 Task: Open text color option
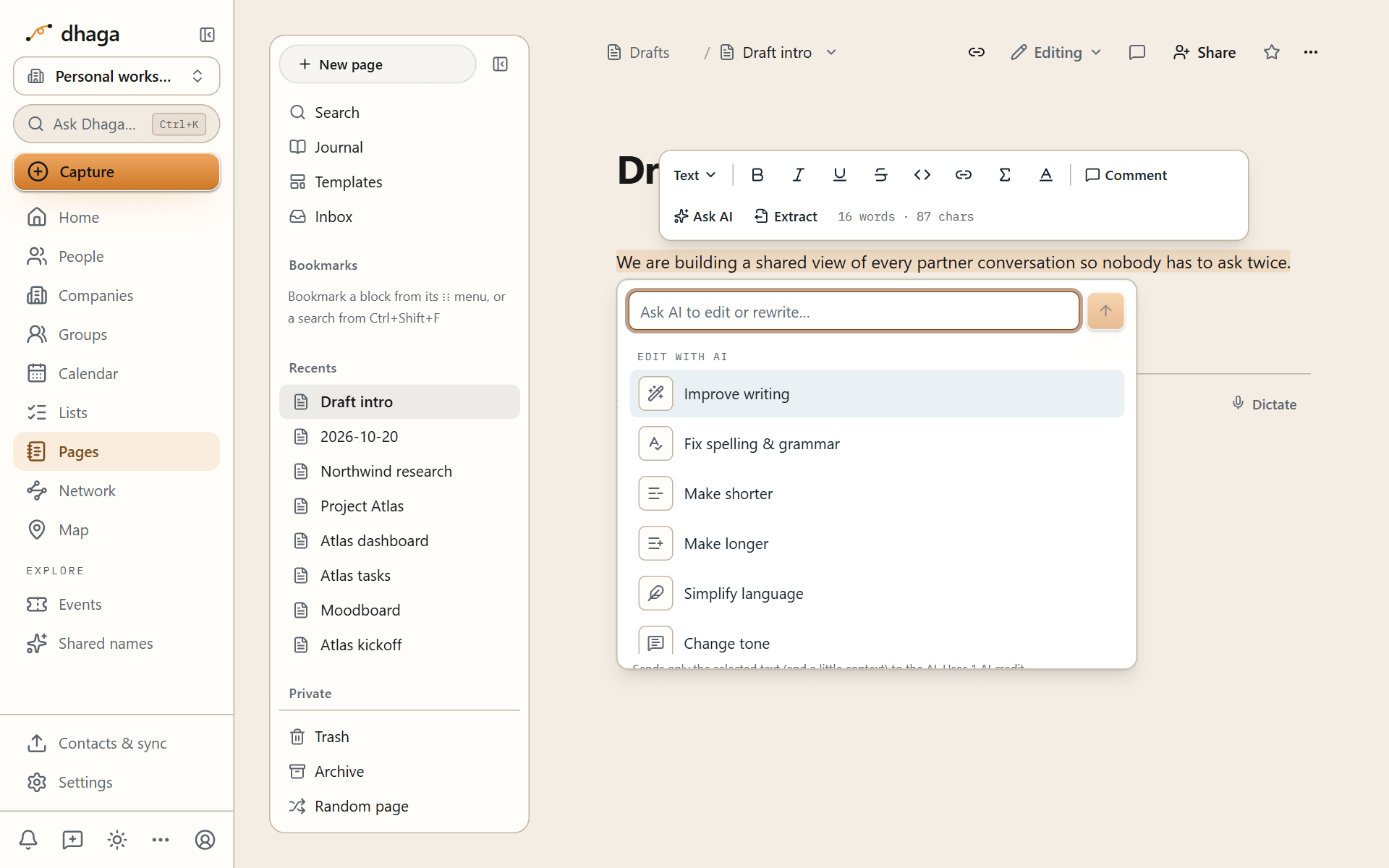pyautogui.click(x=1046, y=175)
